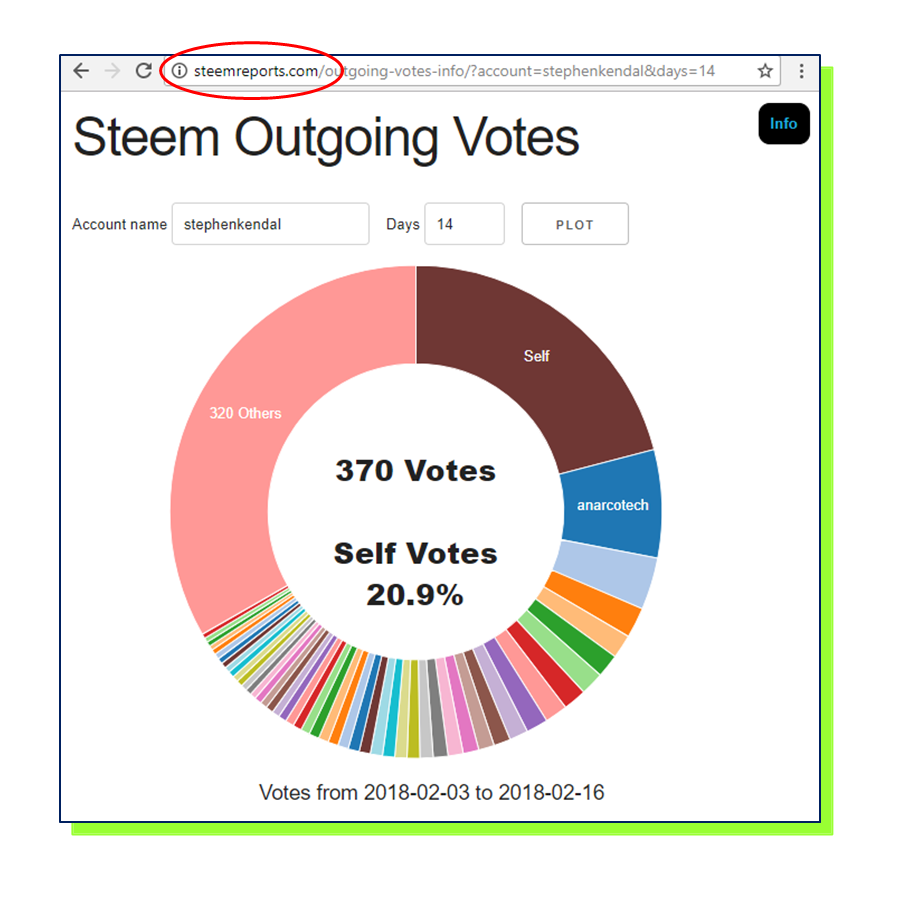Select the blue anarcotech chart segment
This screenshot has width=914, height=900.
point(612,505)
